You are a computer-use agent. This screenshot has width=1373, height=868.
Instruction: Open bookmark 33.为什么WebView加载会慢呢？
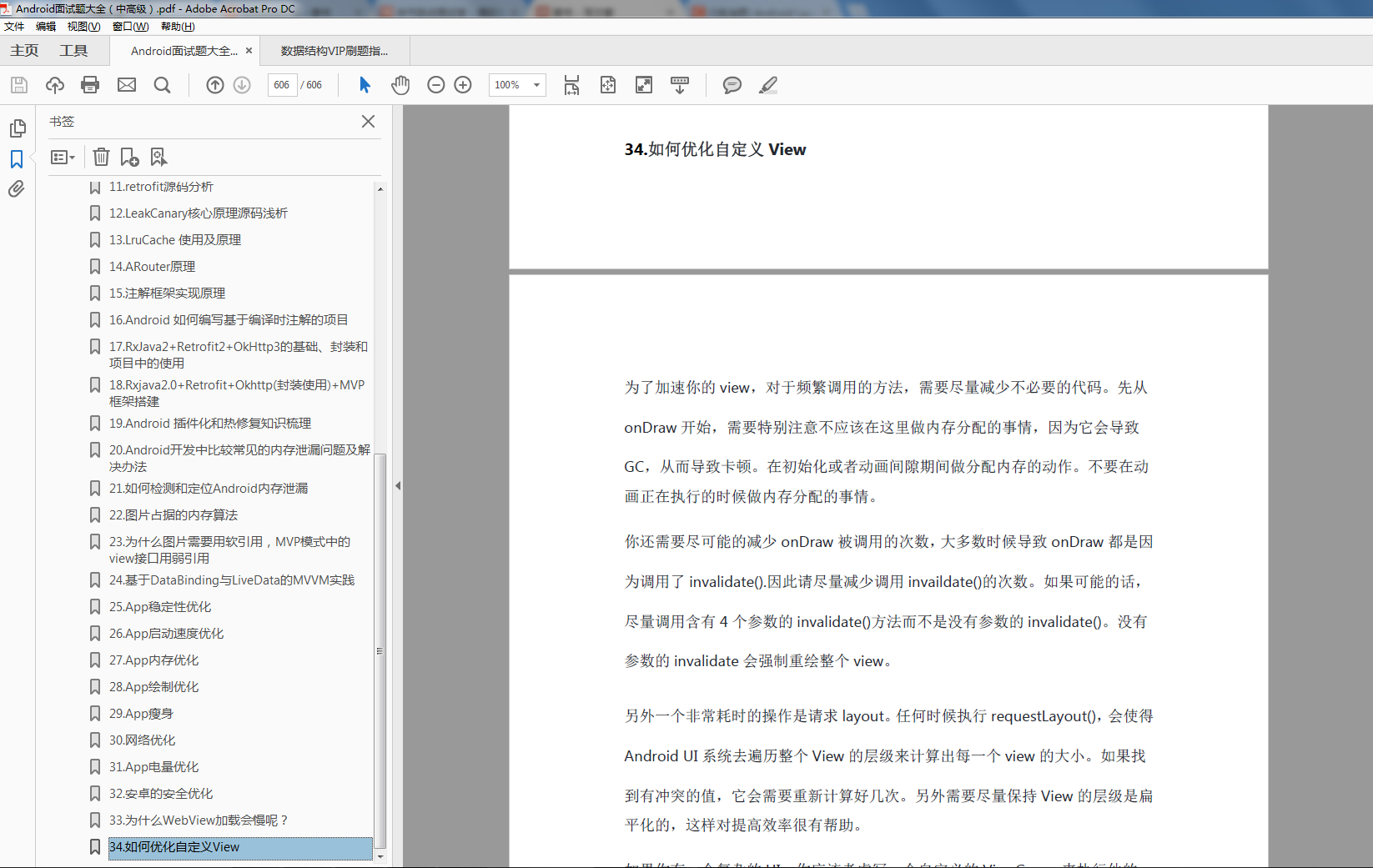point(199,820)
